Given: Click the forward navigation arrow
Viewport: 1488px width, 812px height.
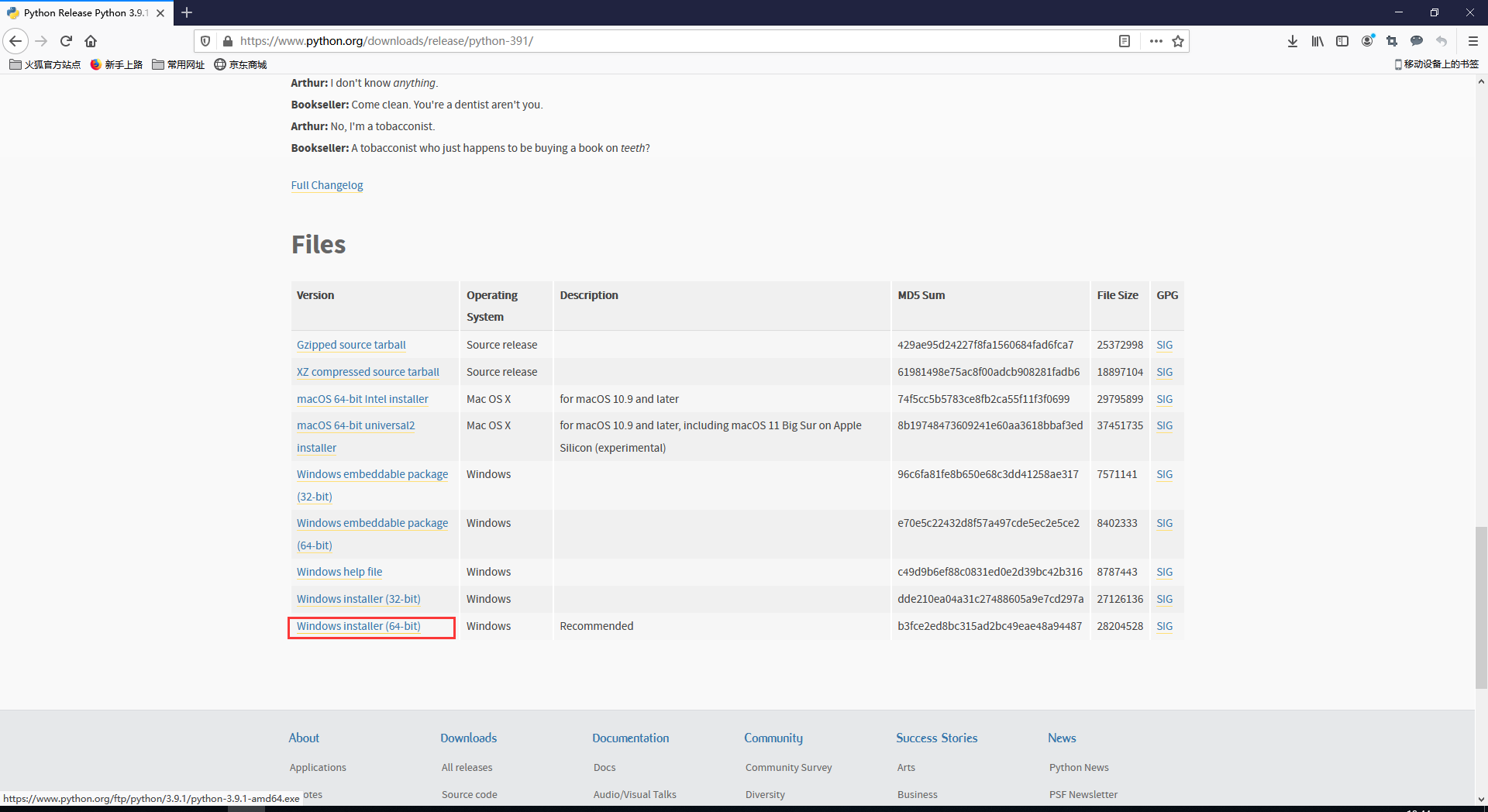Looking at the screenshot, I should pyautogui.click(x=42, y=41).
